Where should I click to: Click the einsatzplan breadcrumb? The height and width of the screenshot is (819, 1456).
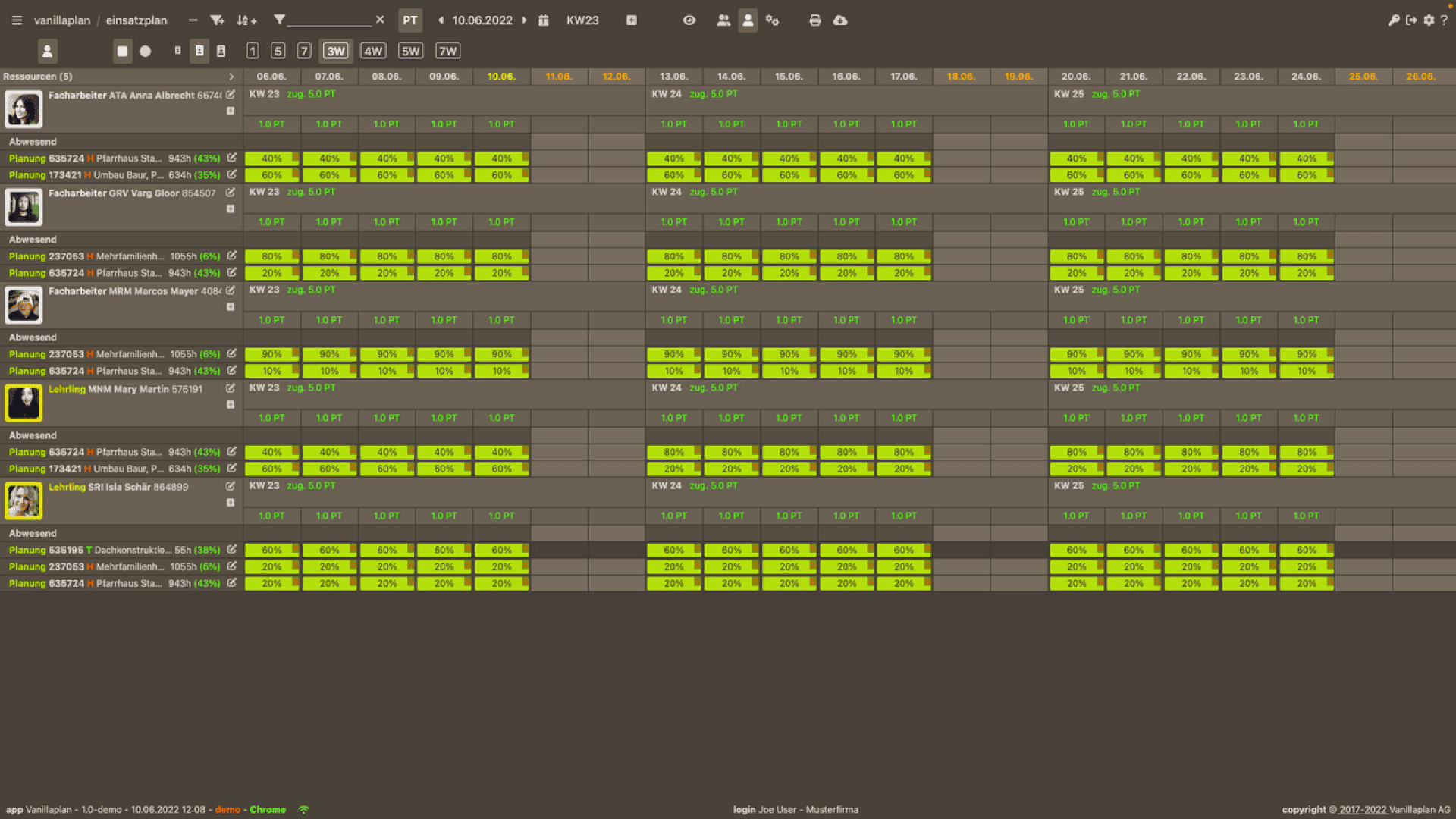[x=136, y=20]
